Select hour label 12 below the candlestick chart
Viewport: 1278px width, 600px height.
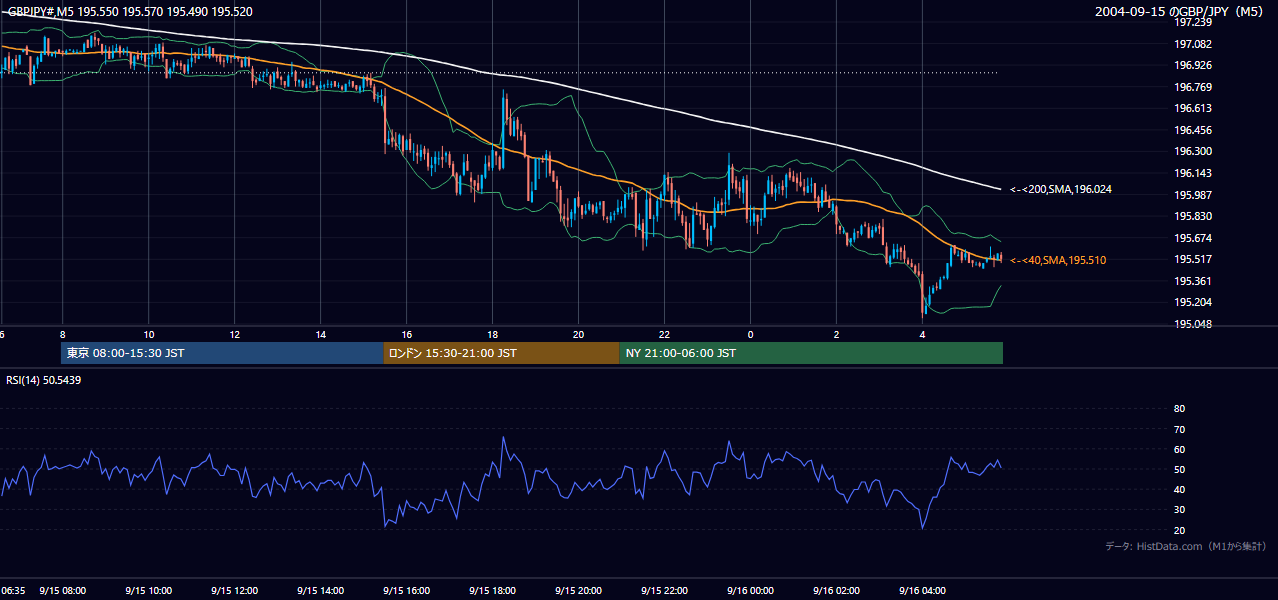click(x=234, y=334)
